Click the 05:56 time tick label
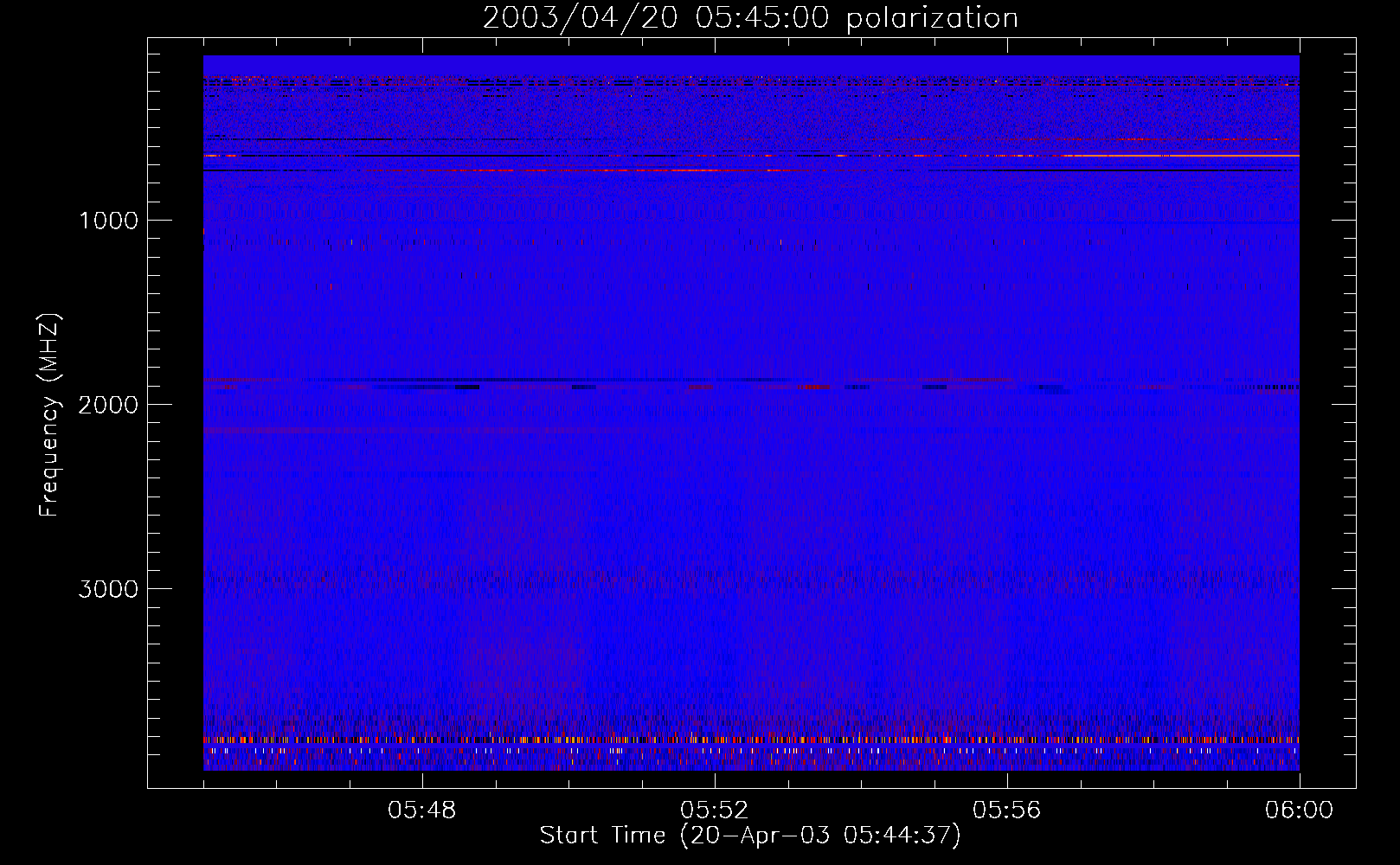Image resolution: width=1400 pixels, height=865 pixels. (x=1007, y=811)
